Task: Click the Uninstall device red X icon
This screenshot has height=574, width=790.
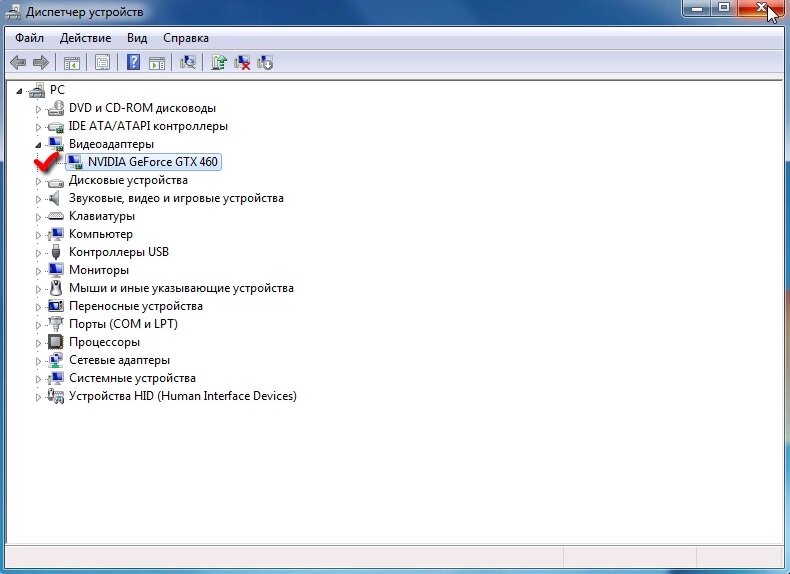Action: 242,62
